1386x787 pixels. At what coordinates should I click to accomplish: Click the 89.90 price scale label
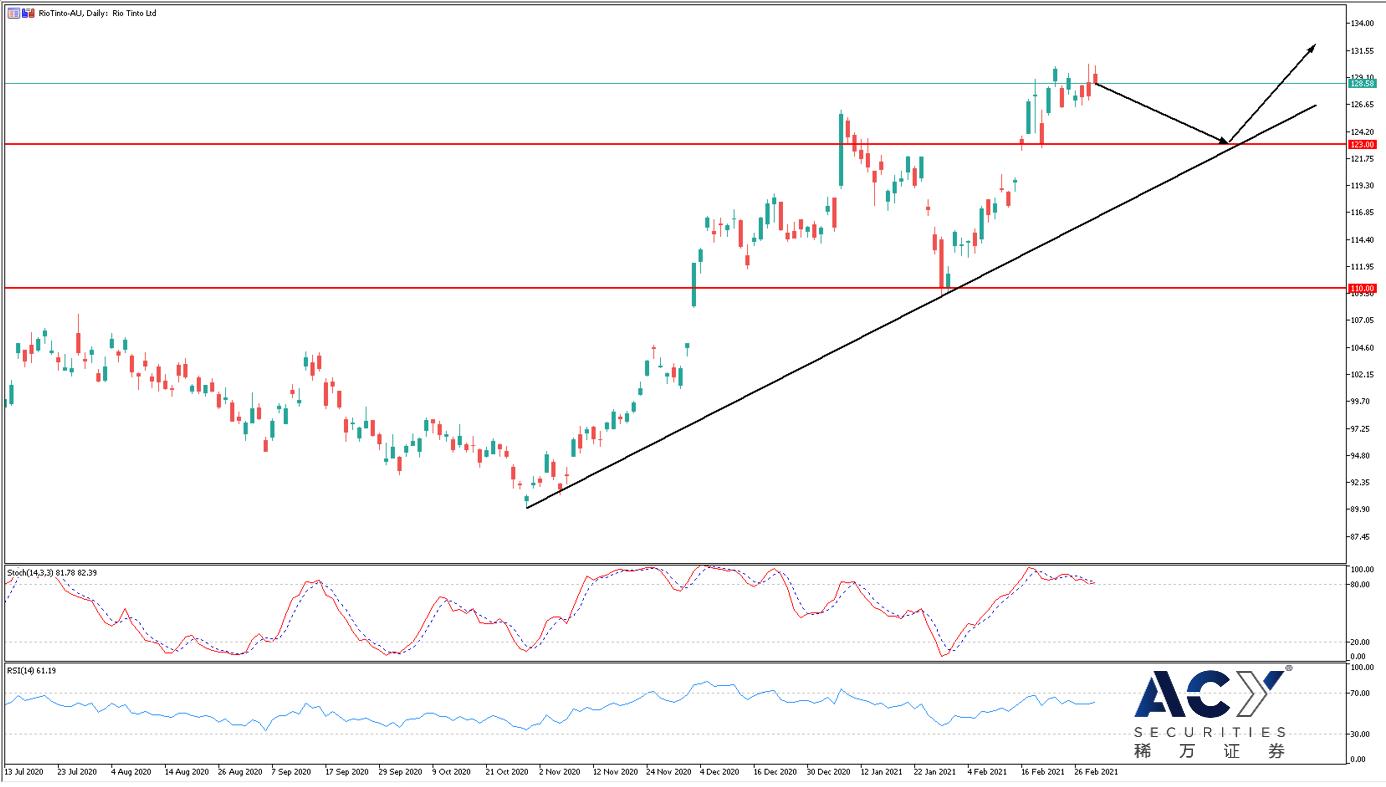1361,509
